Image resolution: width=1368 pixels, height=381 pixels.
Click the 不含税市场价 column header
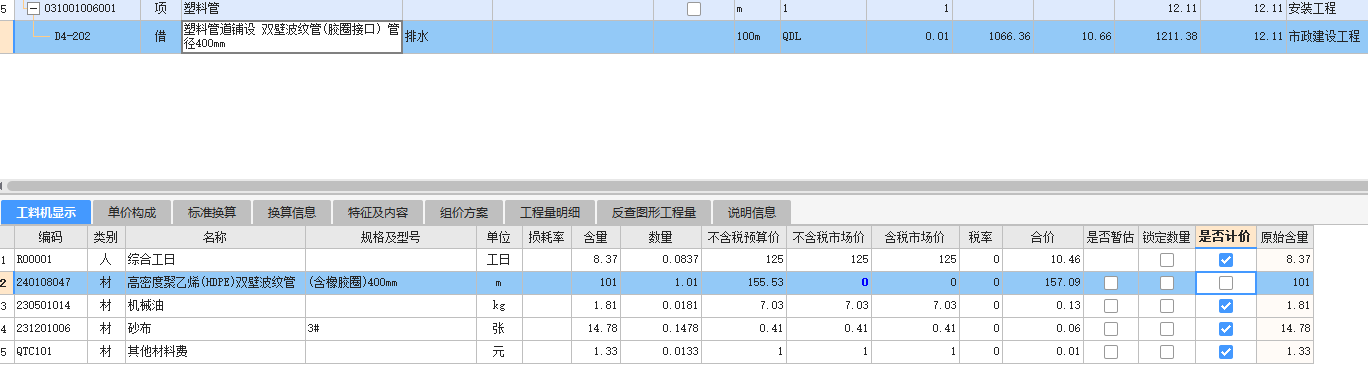[829, 237]
